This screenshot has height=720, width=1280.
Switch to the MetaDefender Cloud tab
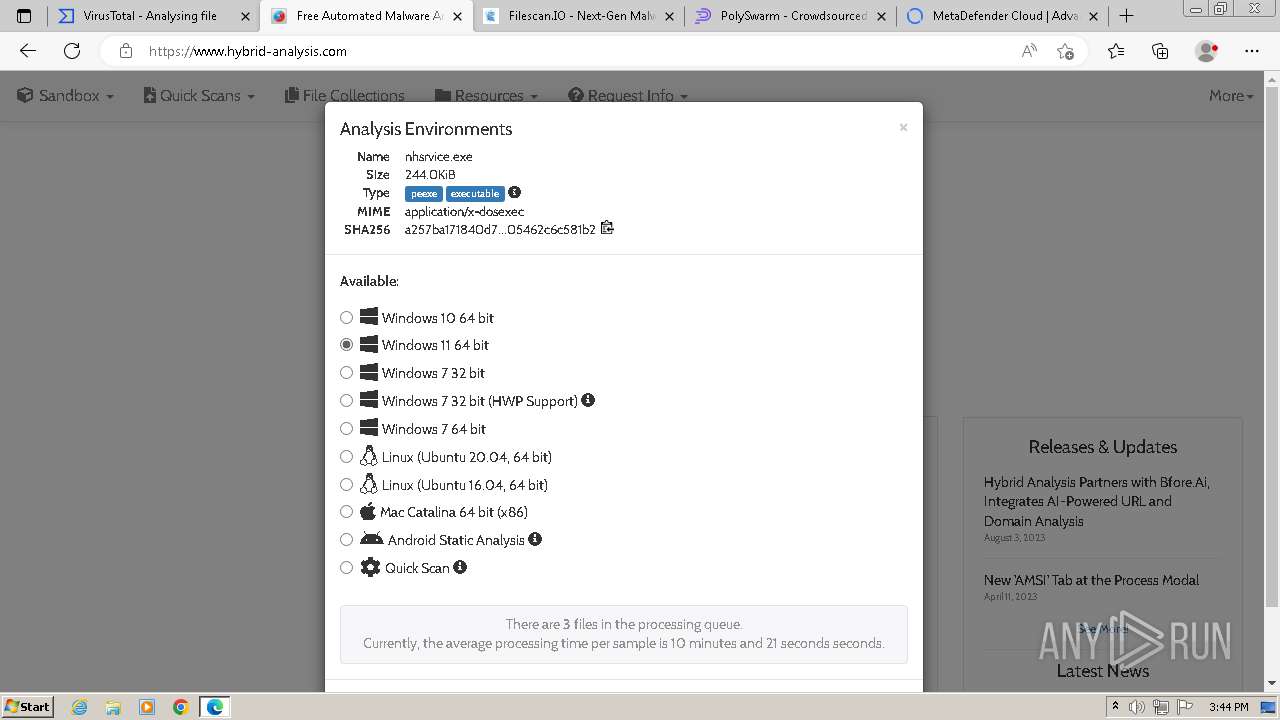[x=1003, y=16]
